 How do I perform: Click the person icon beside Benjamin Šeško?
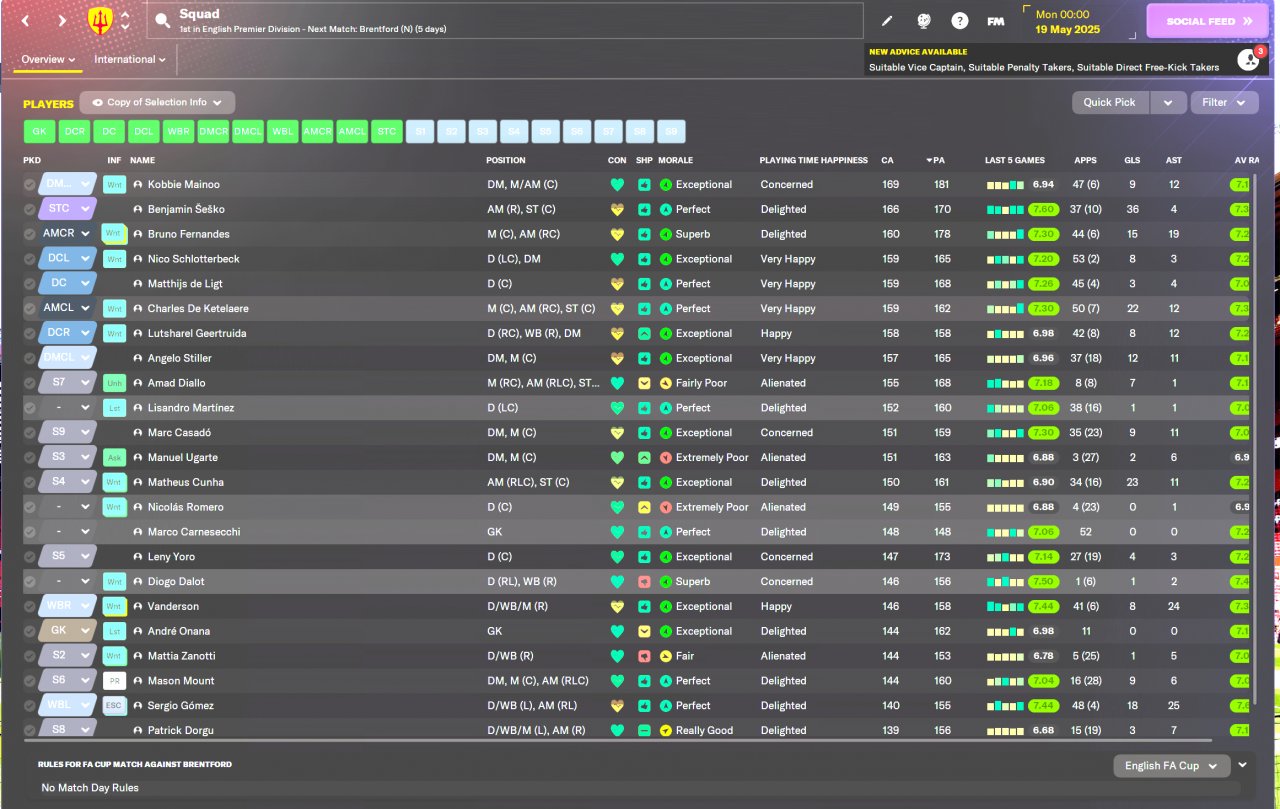138,210
